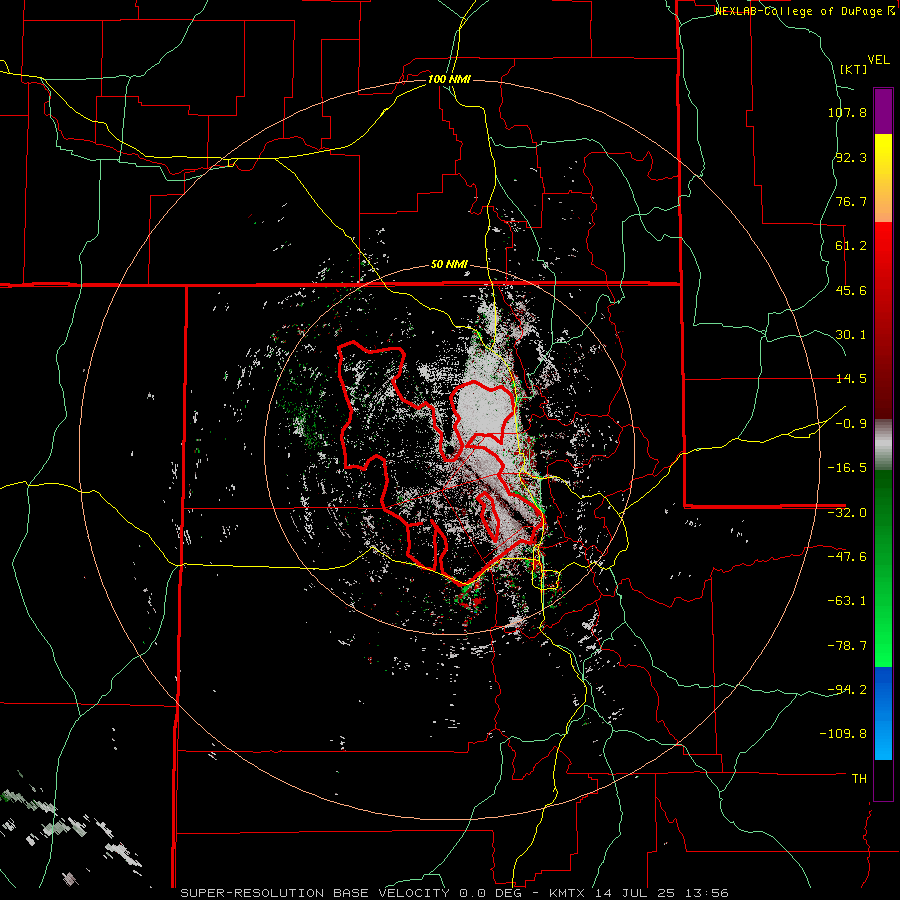Click the 100 NMI range ring label
The height and width of the screenshot is (900, 900).
pyautogui.click(x=449, y=79)
